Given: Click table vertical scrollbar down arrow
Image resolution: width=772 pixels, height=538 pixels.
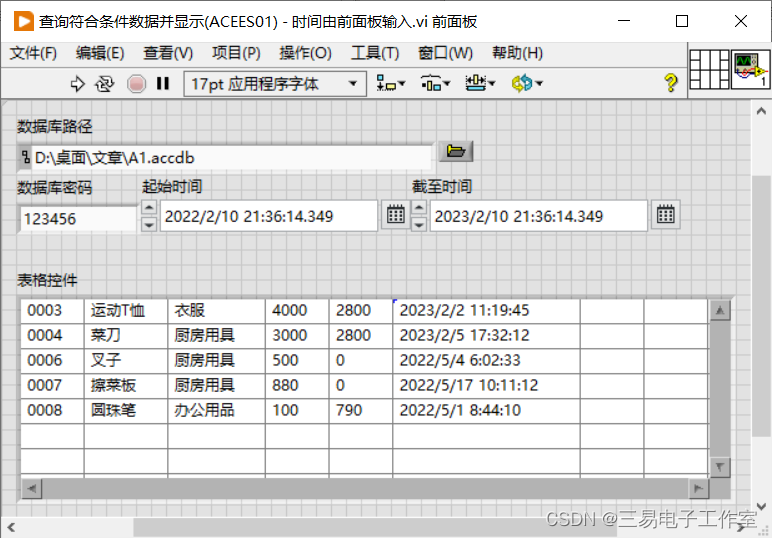Looking at the screenshot, I should [x=720, y=467].
